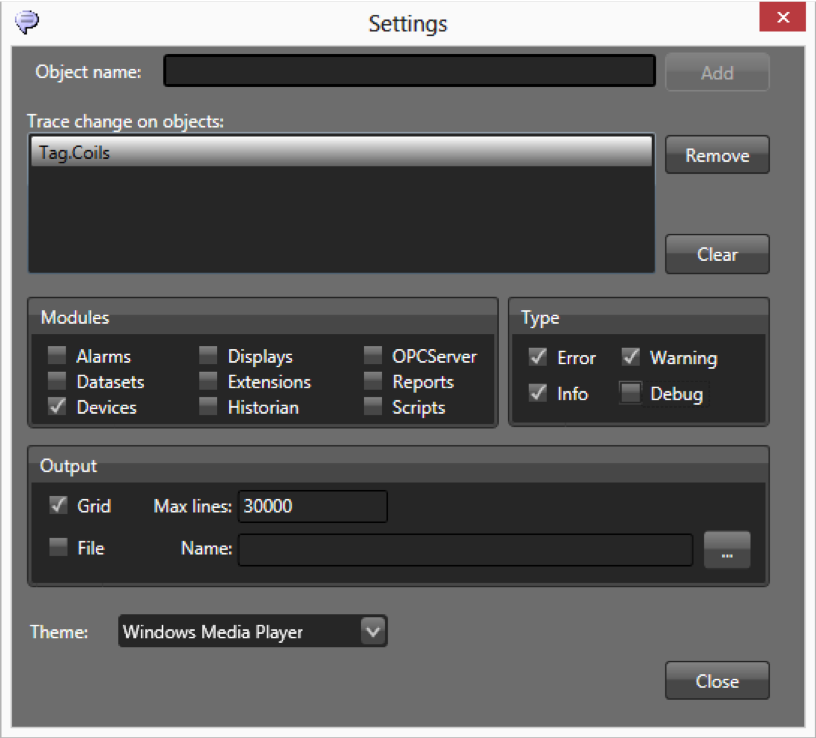Viewport: 816px width, 738px height.
Task: Tick the Scripts module checkbox
Action: click(373, 407)
